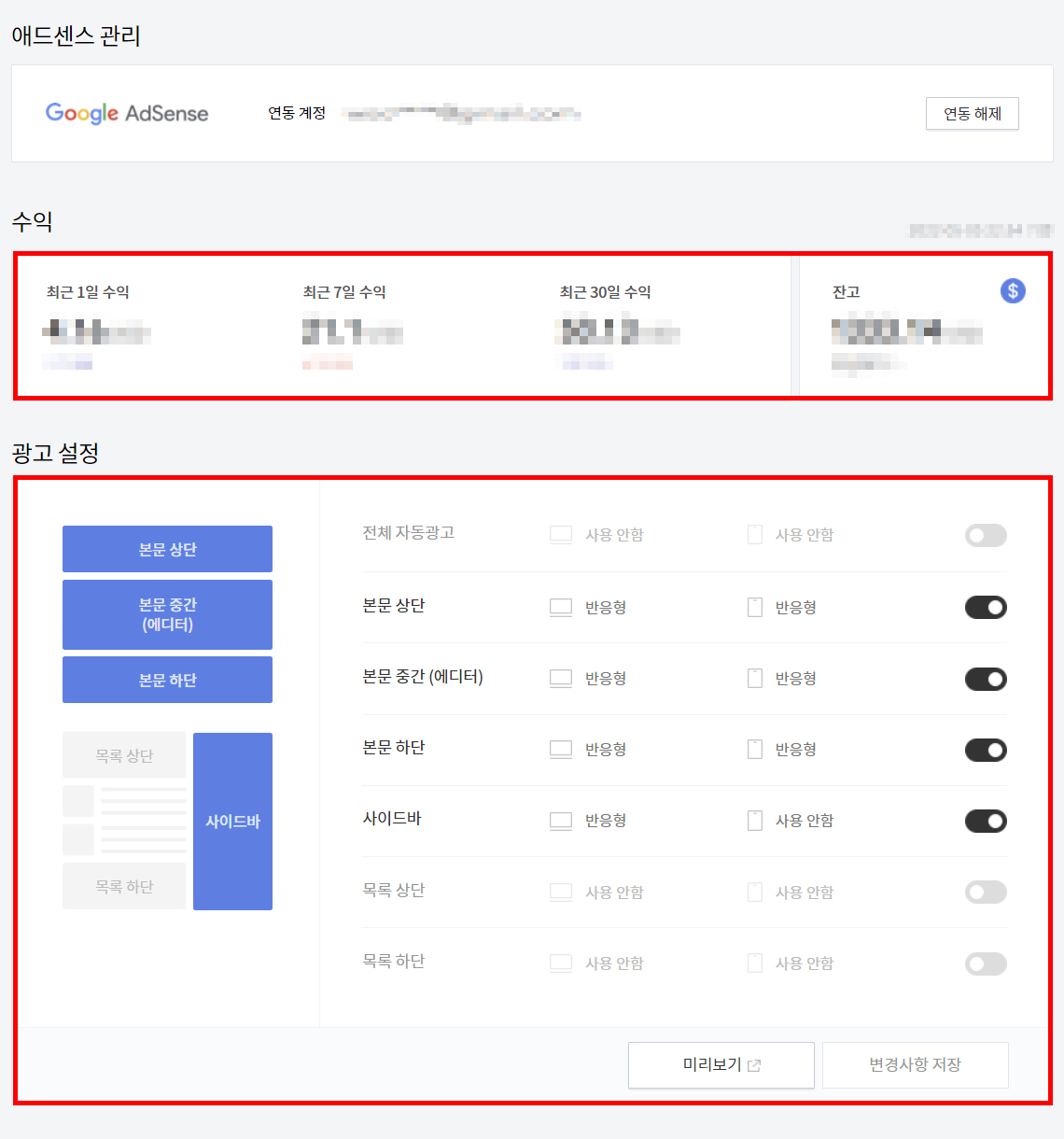Click desktop icon in 전체 자동광고 row
The width and height of the screenshot is (1064, 1139).
tap(561, 535)
